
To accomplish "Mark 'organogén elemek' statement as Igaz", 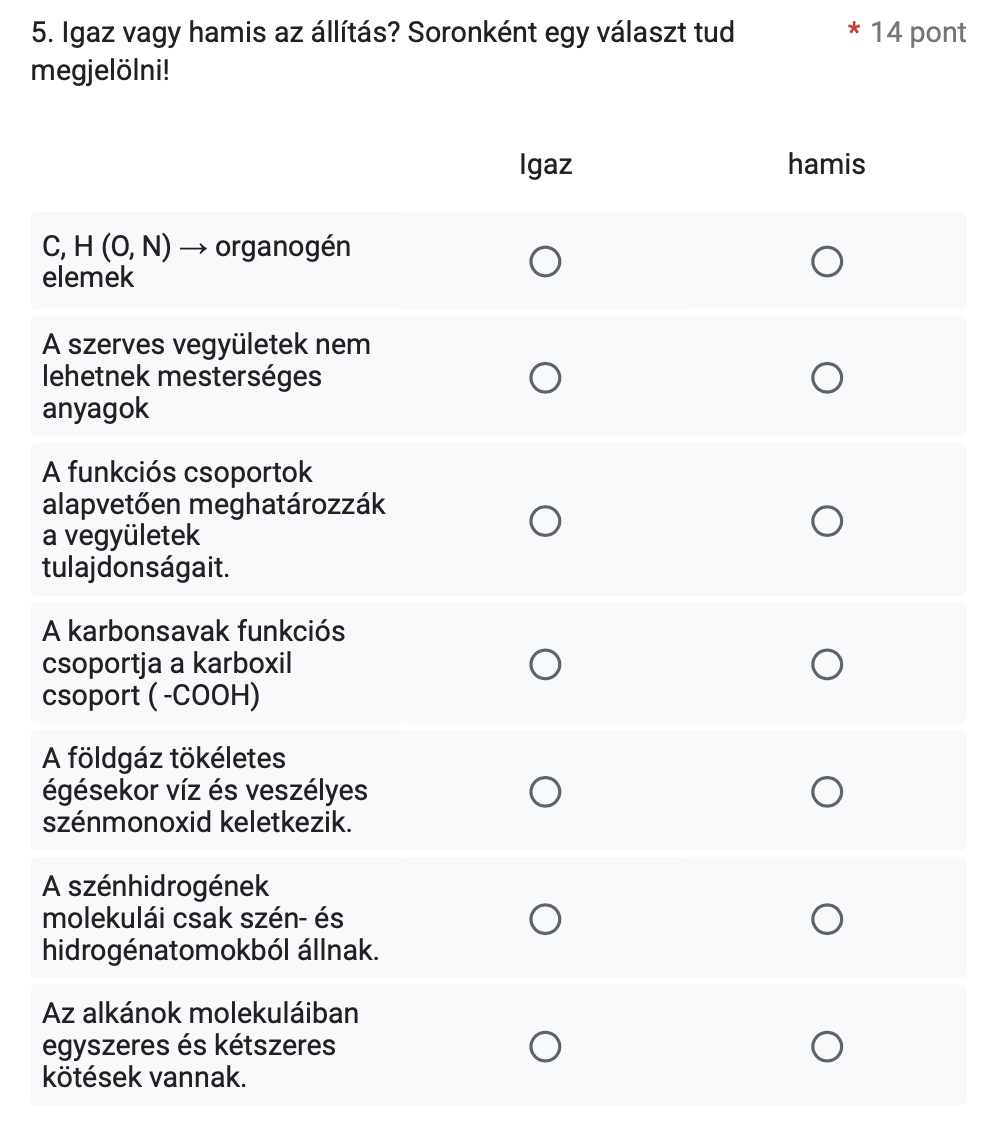I will tap(545, 262).
